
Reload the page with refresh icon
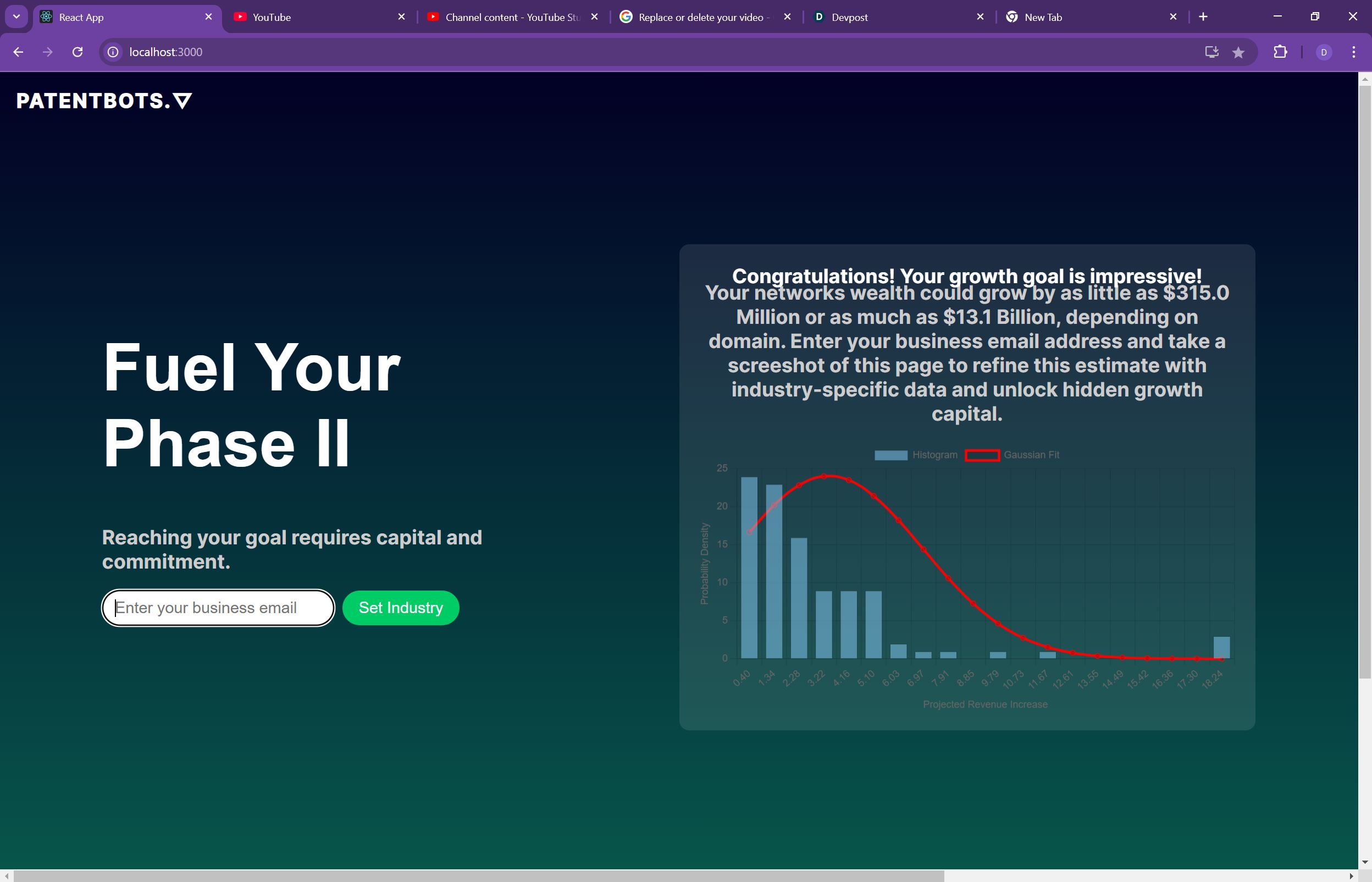point(78,52)
